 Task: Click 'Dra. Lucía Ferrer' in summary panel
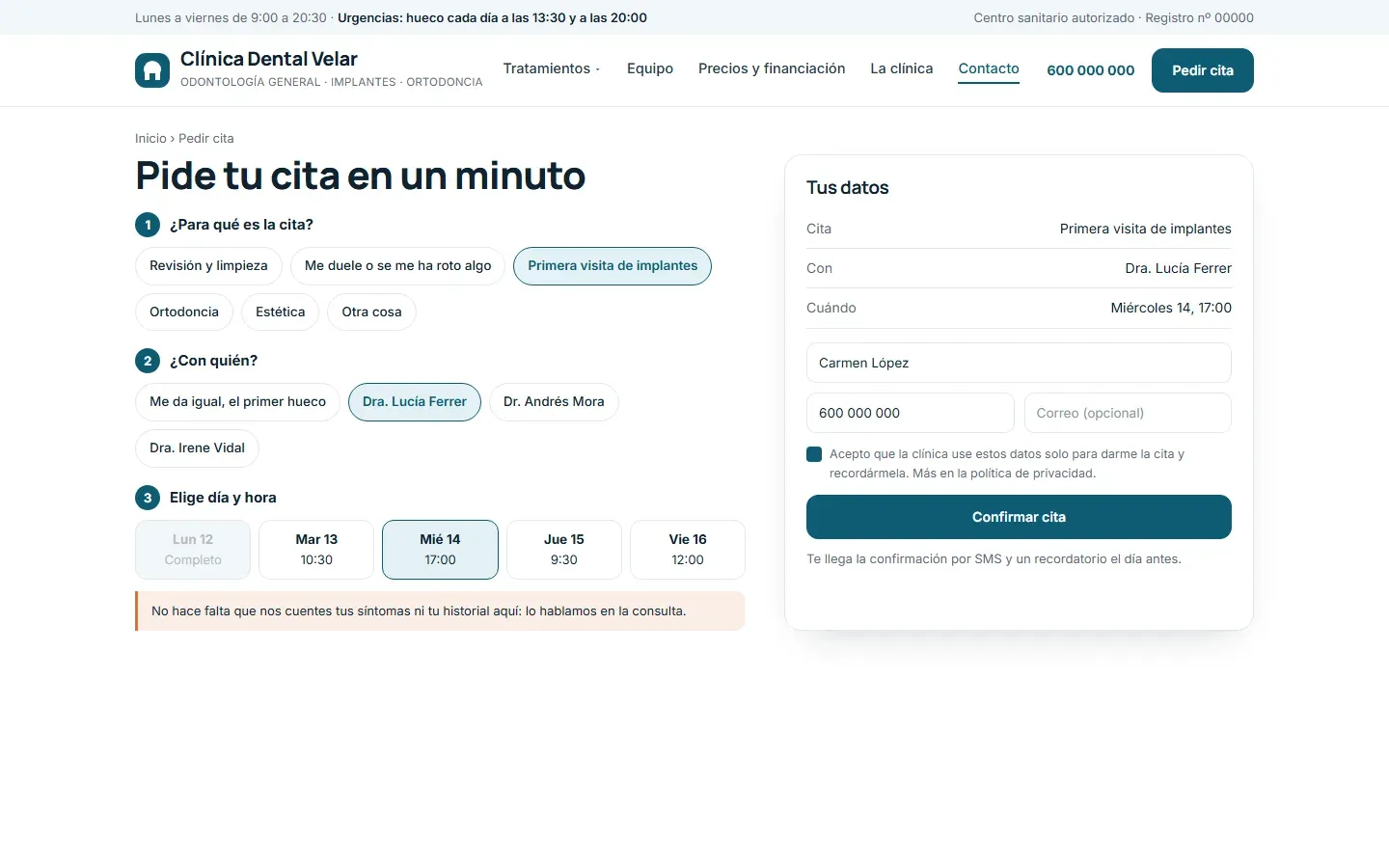point(1178,268)
